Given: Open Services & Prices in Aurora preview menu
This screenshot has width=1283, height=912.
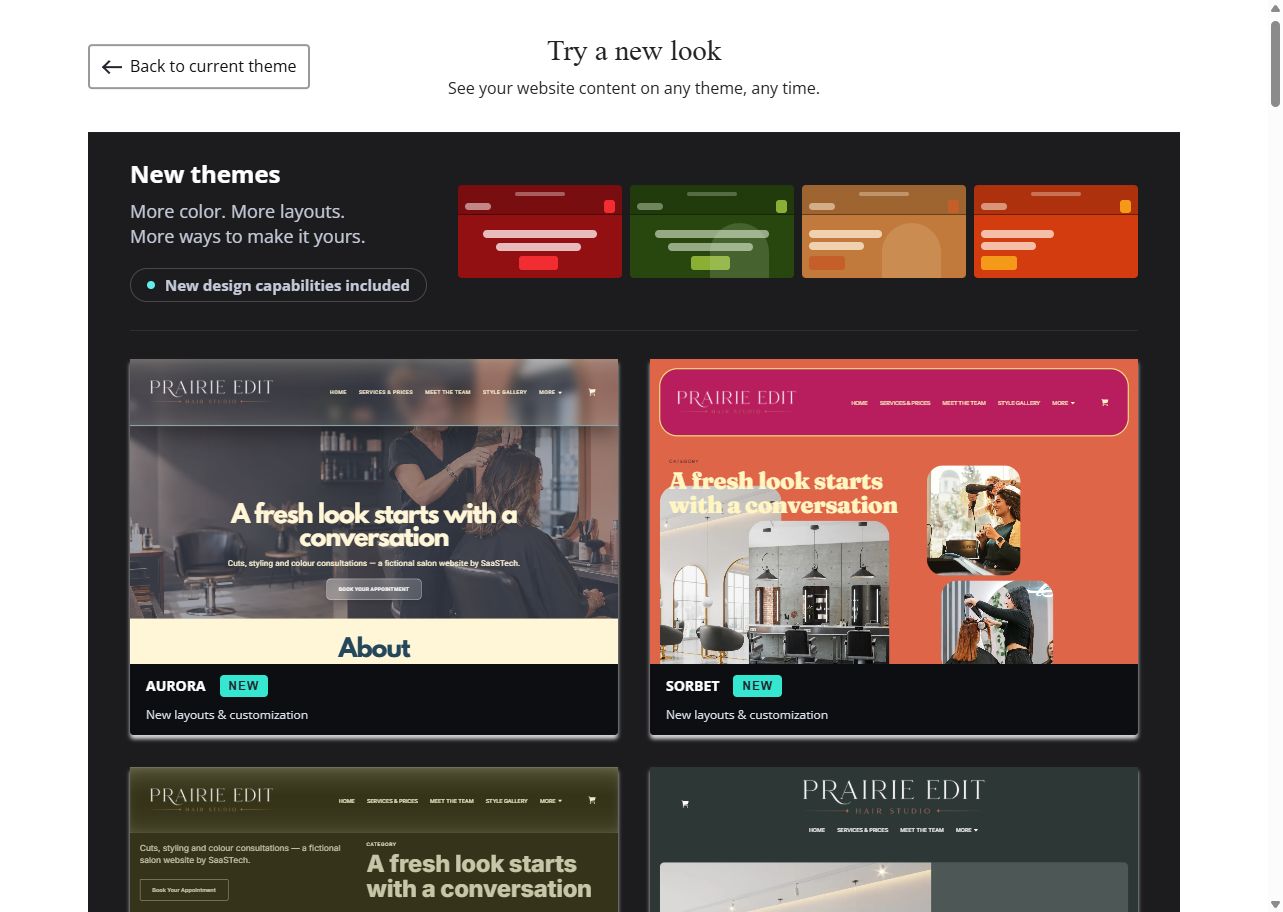Looking at the screenshot, I should click(x=385, y=392).
